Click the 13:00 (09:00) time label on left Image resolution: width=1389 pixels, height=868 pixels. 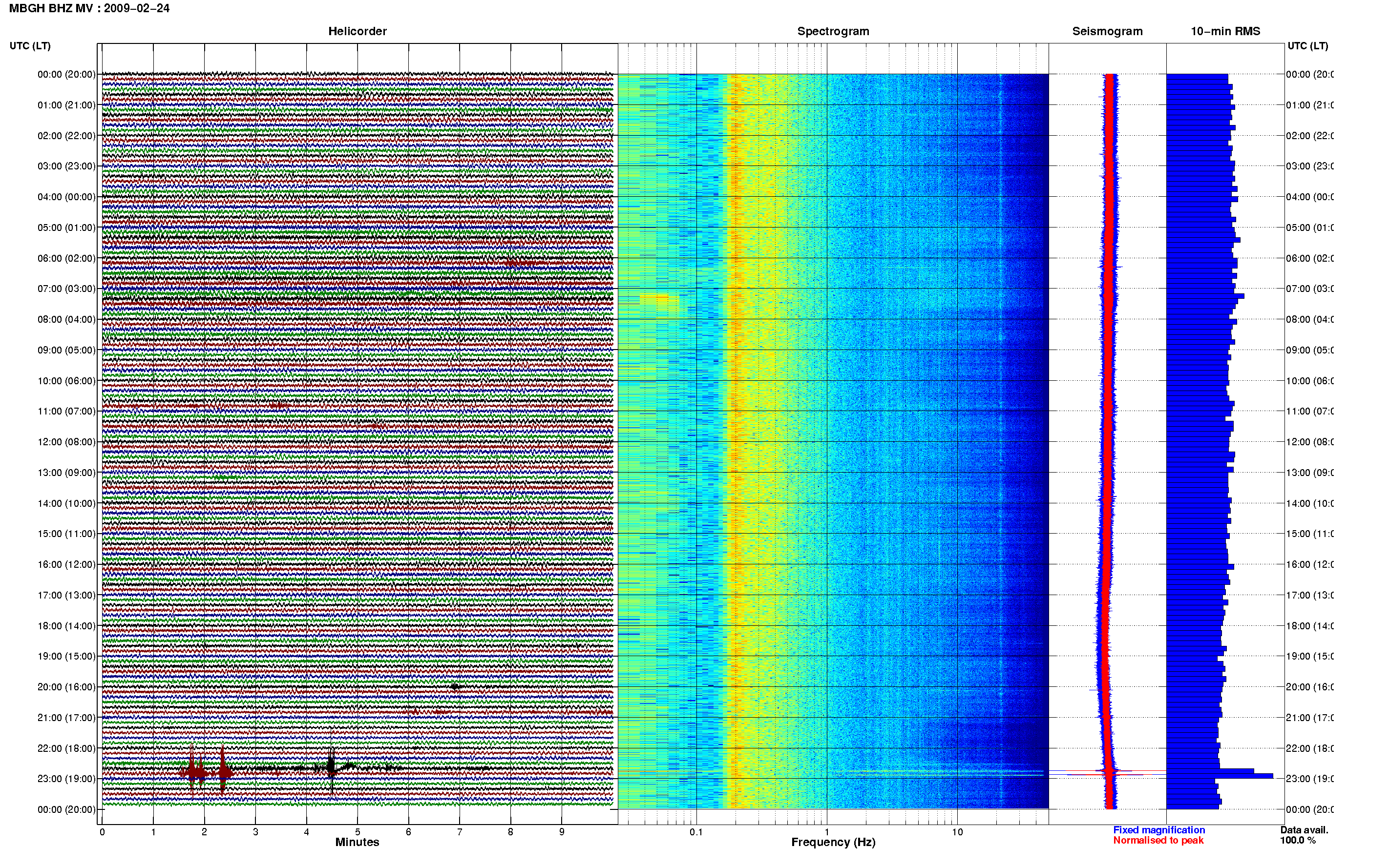coord(66,473)
